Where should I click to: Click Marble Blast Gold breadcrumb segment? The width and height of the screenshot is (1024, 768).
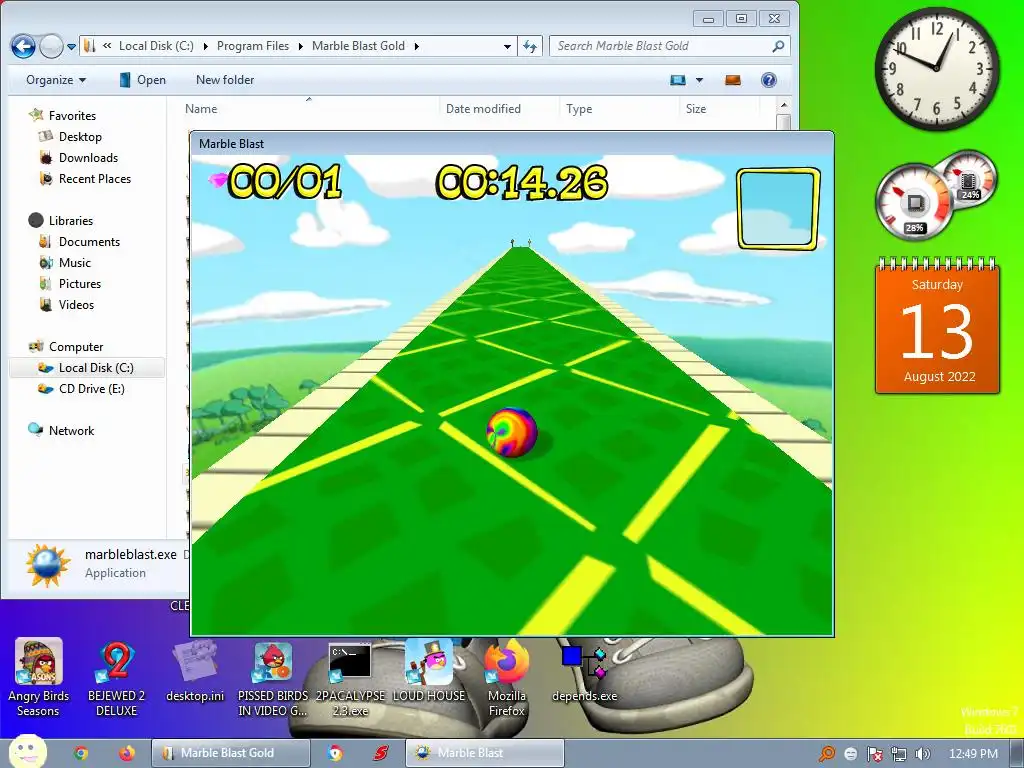[358, 46]
